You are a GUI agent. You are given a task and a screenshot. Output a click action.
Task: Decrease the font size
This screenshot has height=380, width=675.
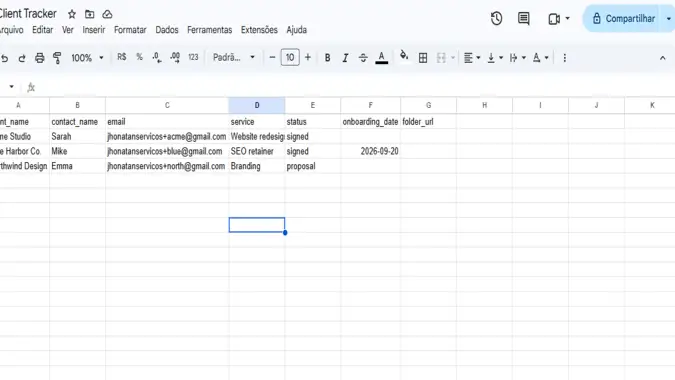tap(272, 57)
